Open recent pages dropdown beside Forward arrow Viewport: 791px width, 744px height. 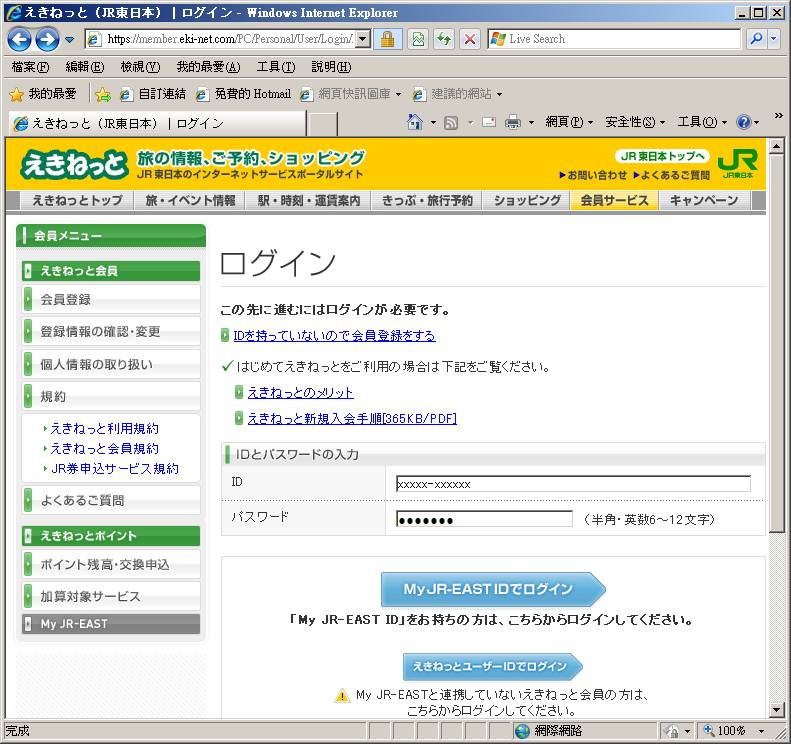tap(70, 39)
